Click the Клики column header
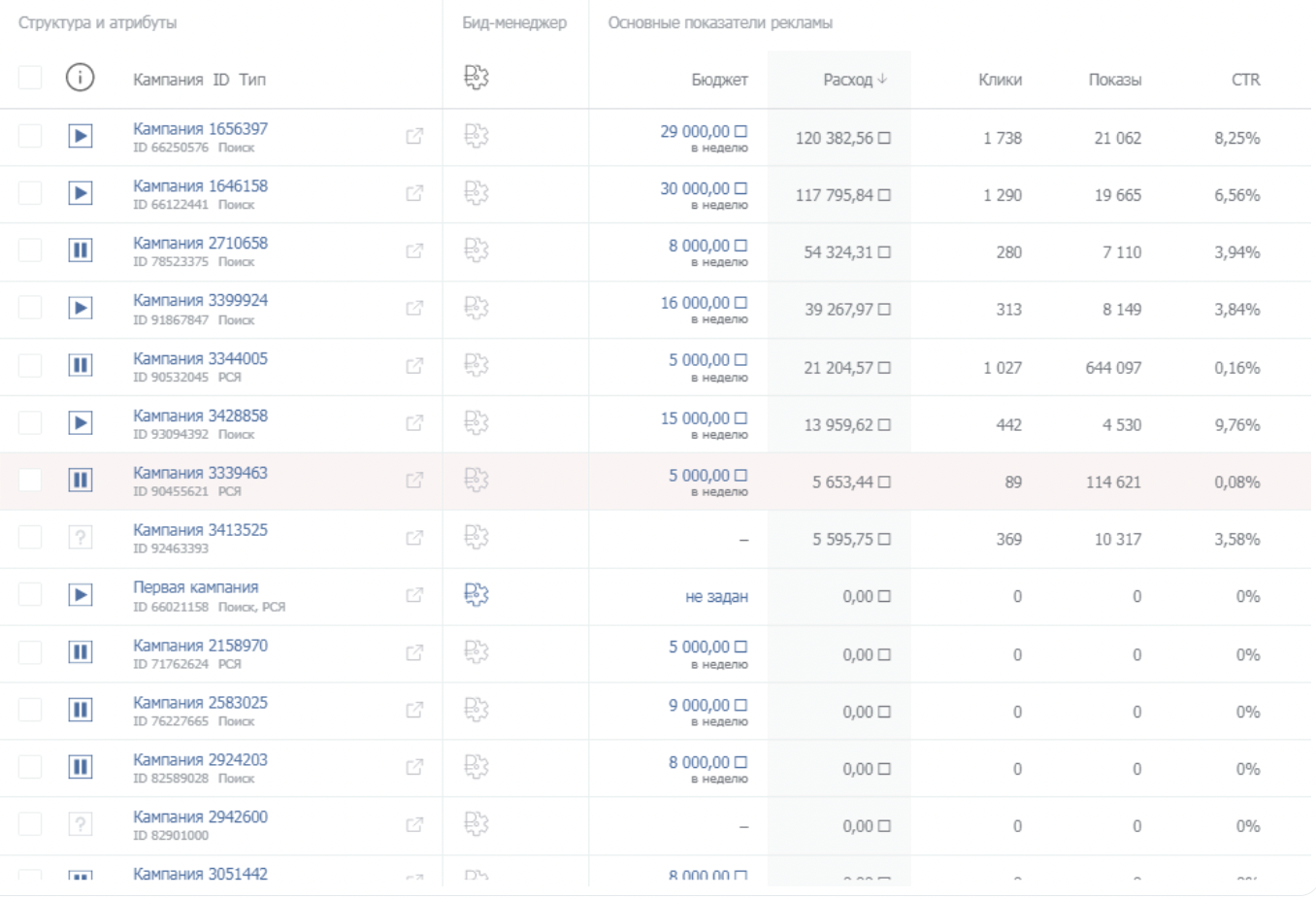This screenshot has height=899, width=1316. tap(1000, 80)
